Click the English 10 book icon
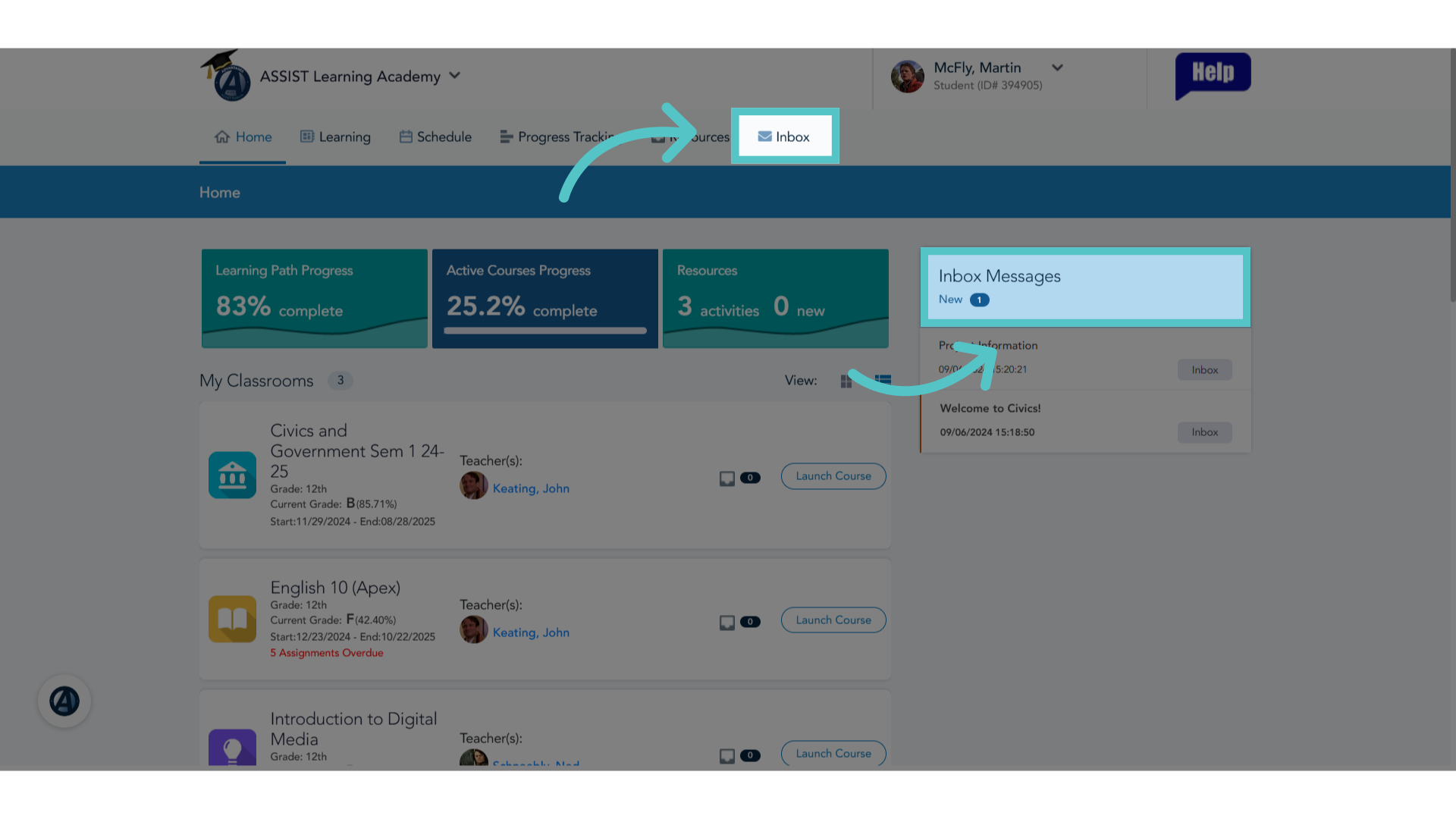Image resolution: width=1456 pixels, height=819 pixels. point(232,619)
